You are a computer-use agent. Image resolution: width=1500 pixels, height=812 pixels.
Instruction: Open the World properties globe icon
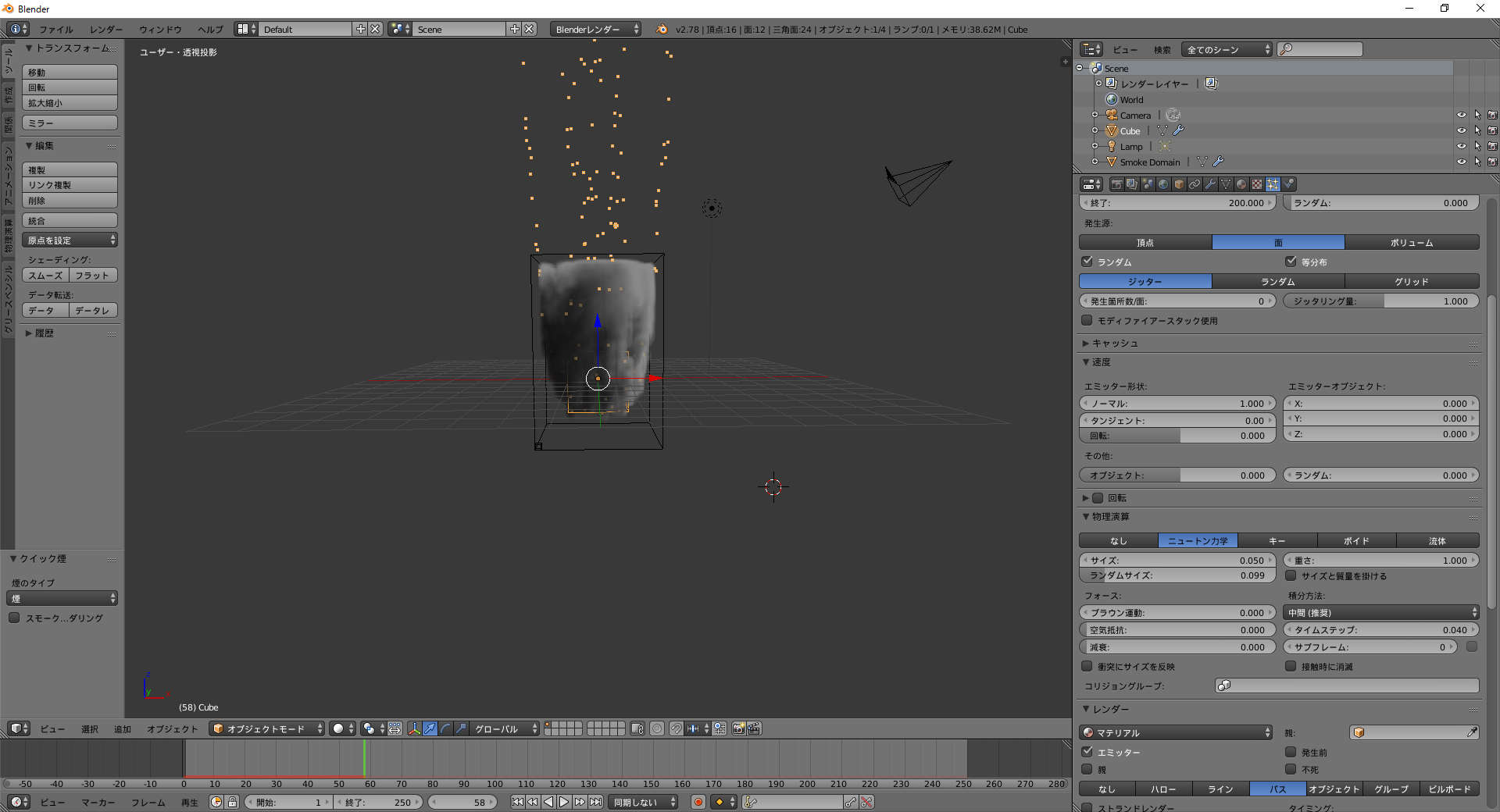tap(1163, 184)
